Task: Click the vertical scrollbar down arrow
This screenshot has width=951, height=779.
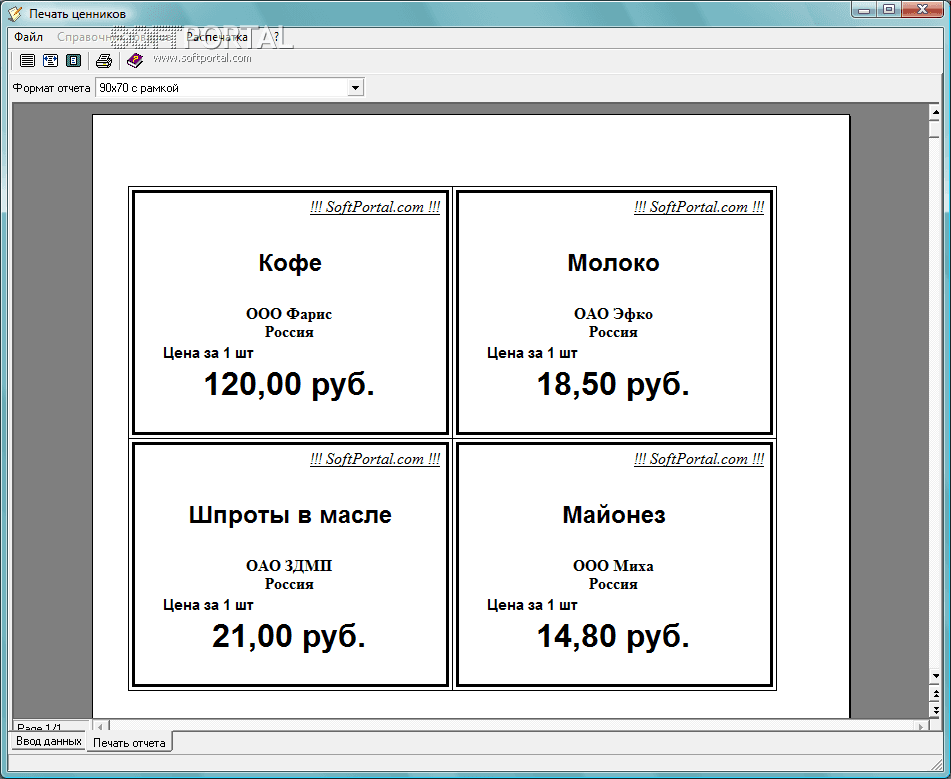Action: (x=935, y=676)
